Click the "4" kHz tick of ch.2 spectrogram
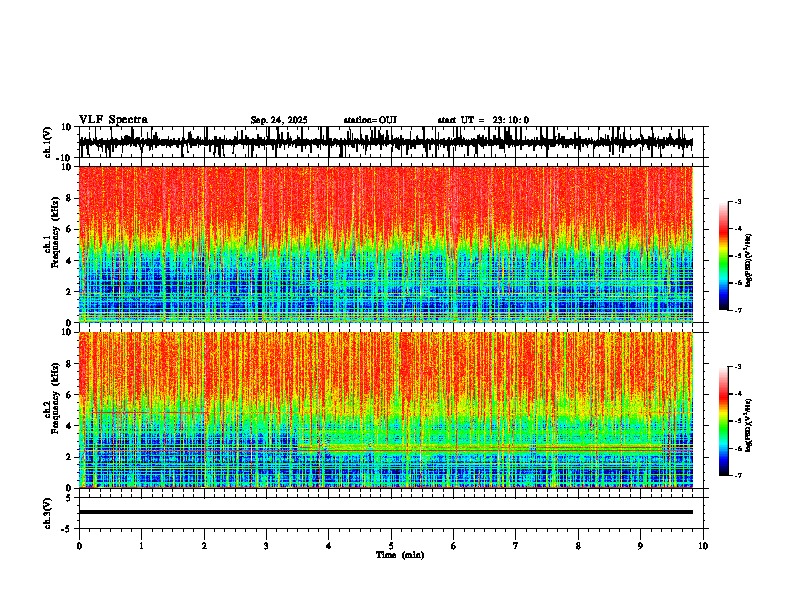This screenshot has width=792, height=612. pyautogui.click(x=69, y=426)
